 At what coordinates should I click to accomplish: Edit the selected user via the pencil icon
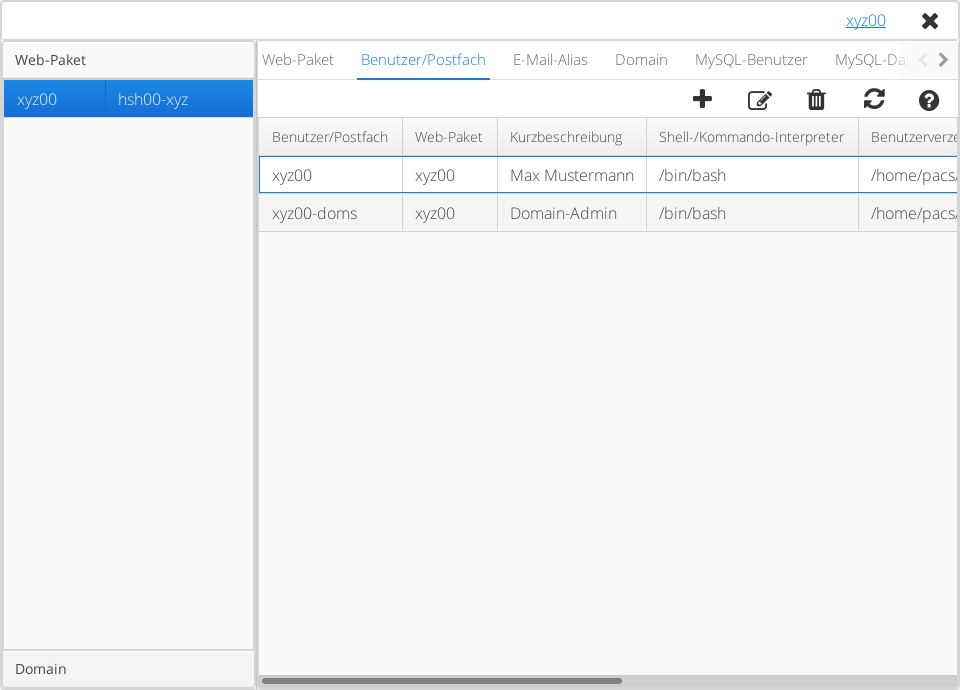point(760,100)
